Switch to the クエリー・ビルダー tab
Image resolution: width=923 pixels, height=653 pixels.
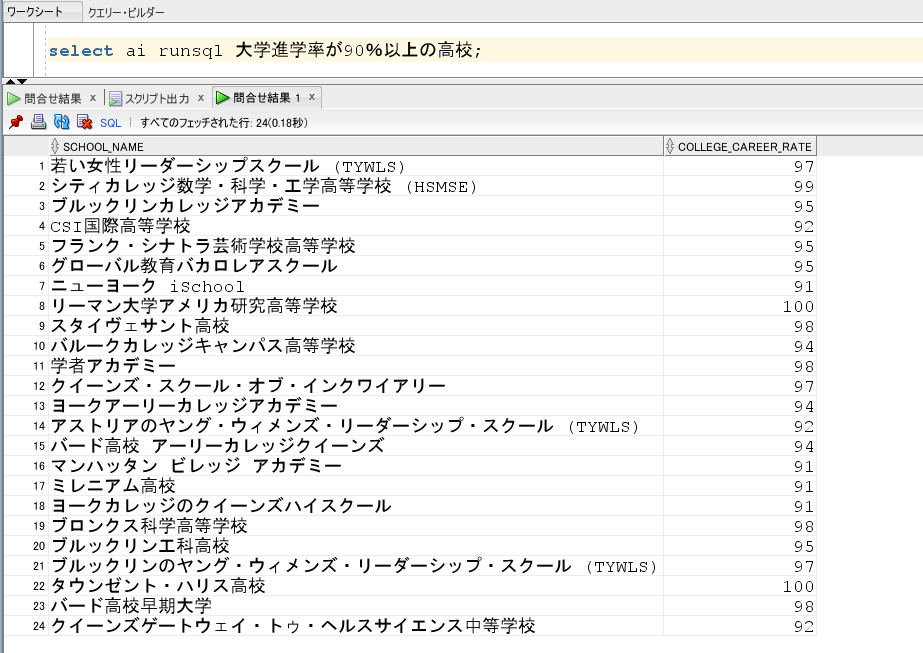coord(126,13)
